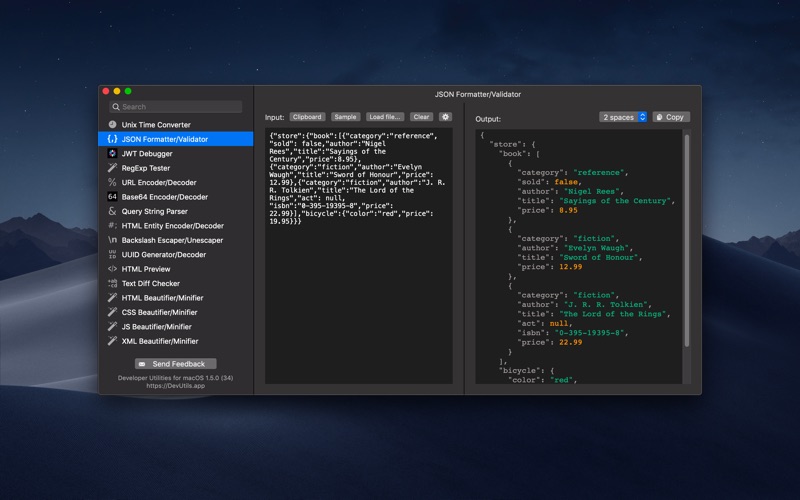The width and height of the screenshot is (800, 500).
Task: Open the Base64 Encoder/Decoder icon
Action: [x=112, y=197]
